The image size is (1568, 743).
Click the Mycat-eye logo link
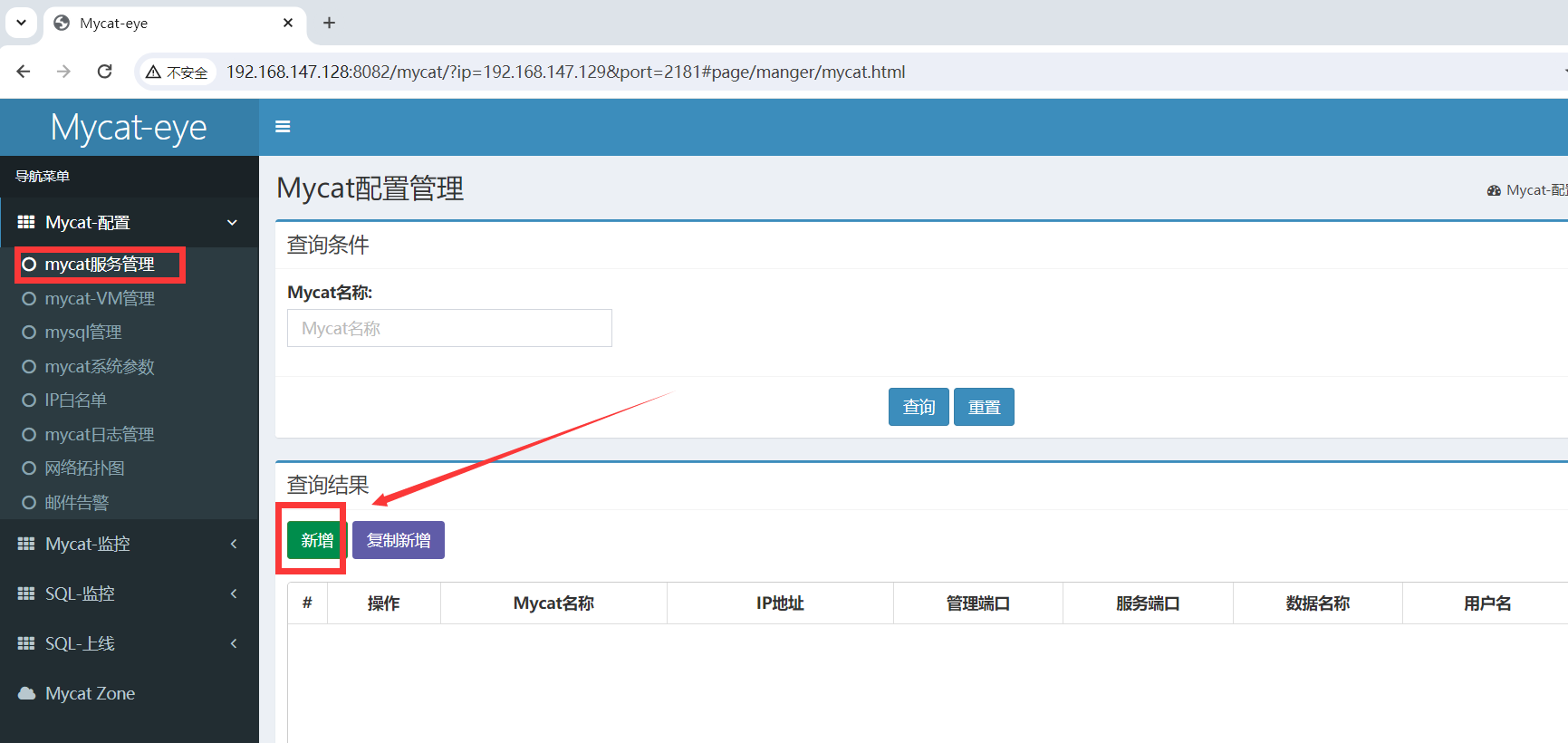129,128
